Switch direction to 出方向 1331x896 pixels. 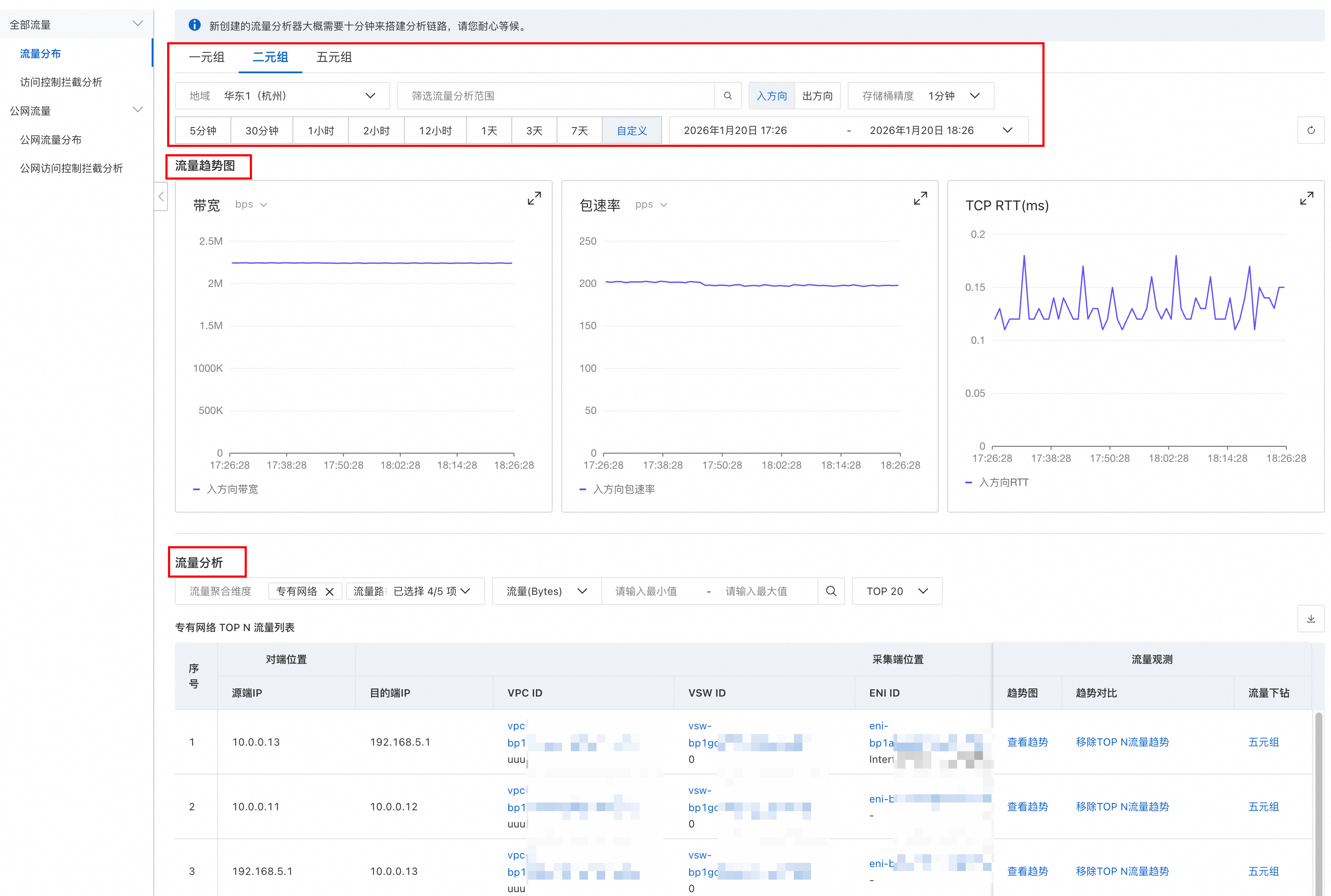817,96
